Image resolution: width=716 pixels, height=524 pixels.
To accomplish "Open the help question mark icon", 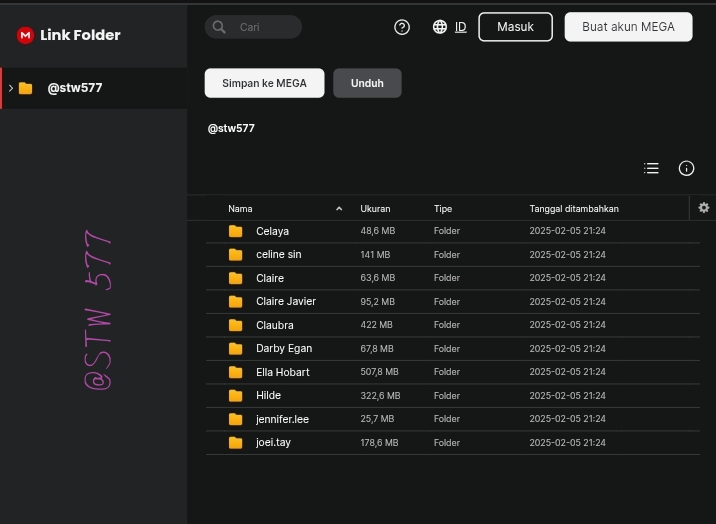I will (x=402, y=27).
